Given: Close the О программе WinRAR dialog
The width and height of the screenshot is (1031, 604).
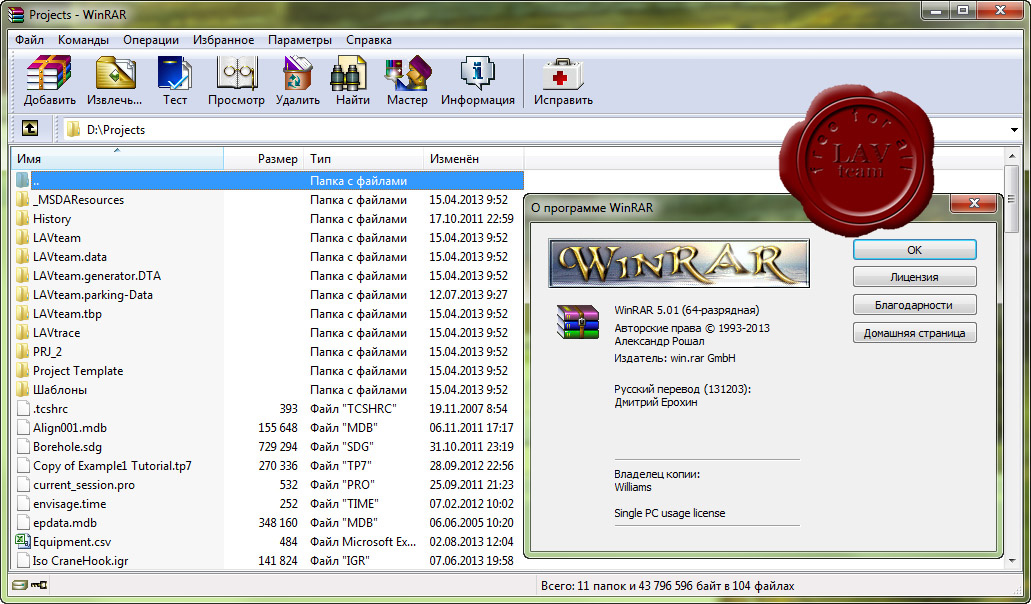Looking at the screenshot, I should (x=974, y=203).
